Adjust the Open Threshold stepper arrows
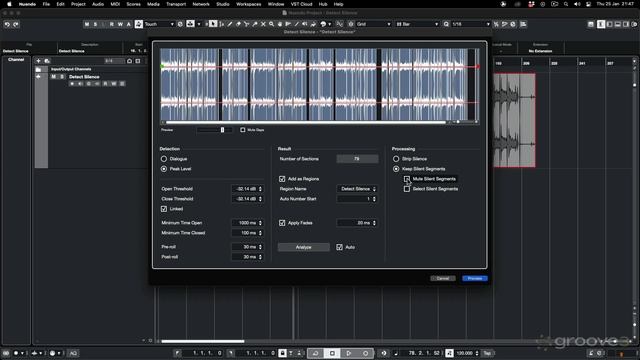Screen dimensions: 640x360 260,189
